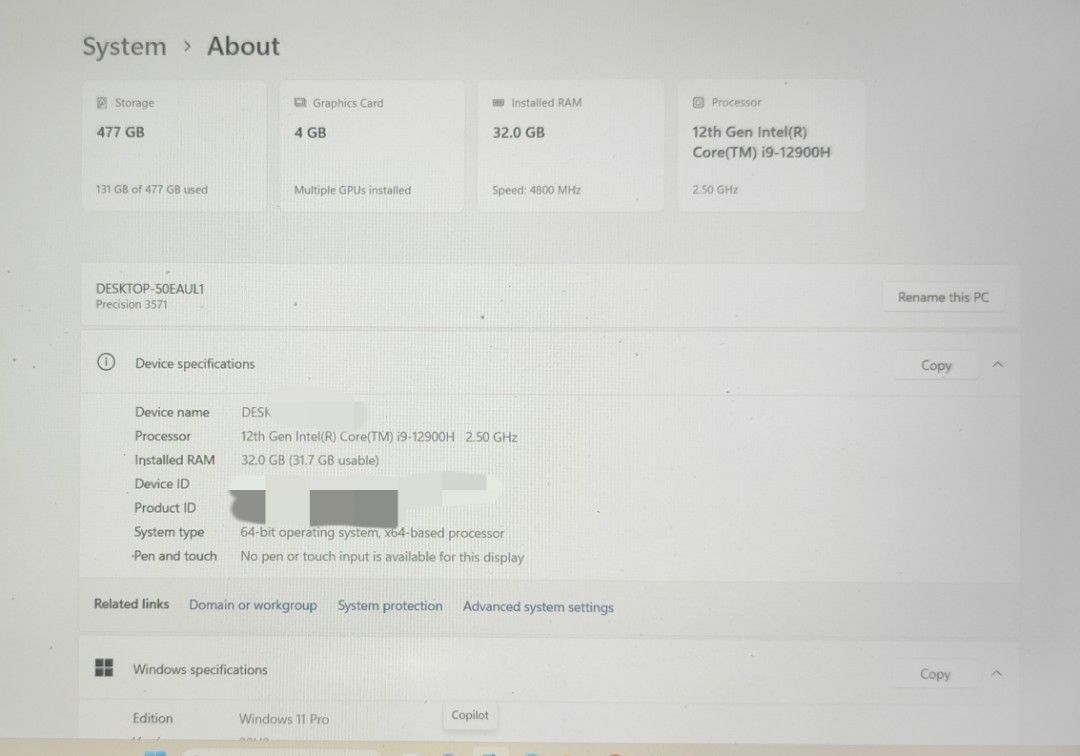Click the Graphics Card icon
1080x756 pixels.
pos(300,103)
